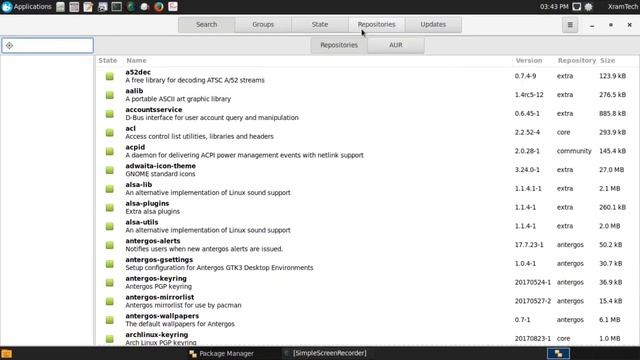Click the state icon for archlinux-keyring

[109, 339]
